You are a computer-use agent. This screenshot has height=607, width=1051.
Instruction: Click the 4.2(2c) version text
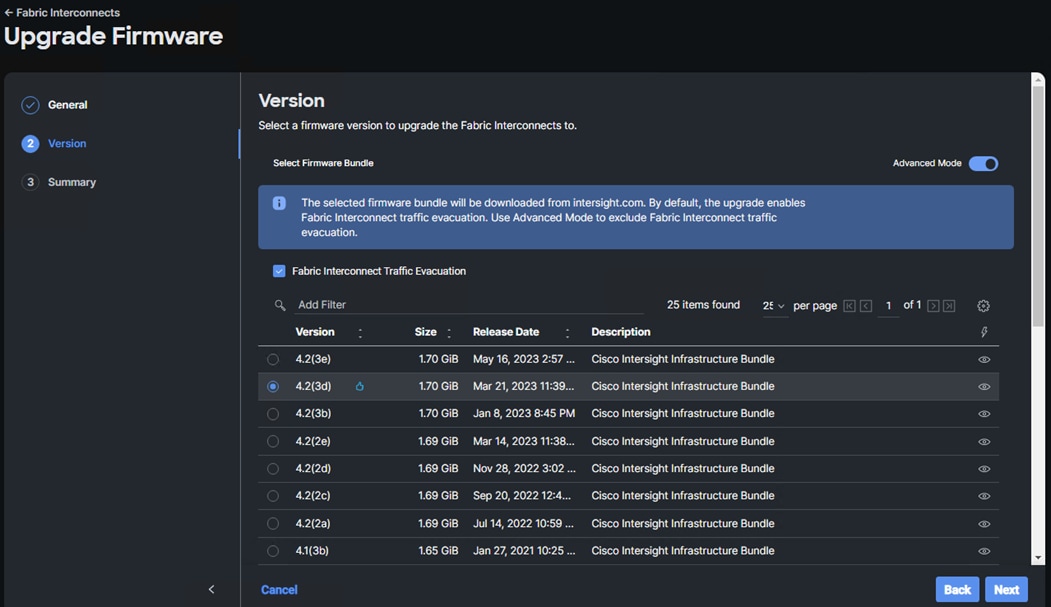point(313,496)
